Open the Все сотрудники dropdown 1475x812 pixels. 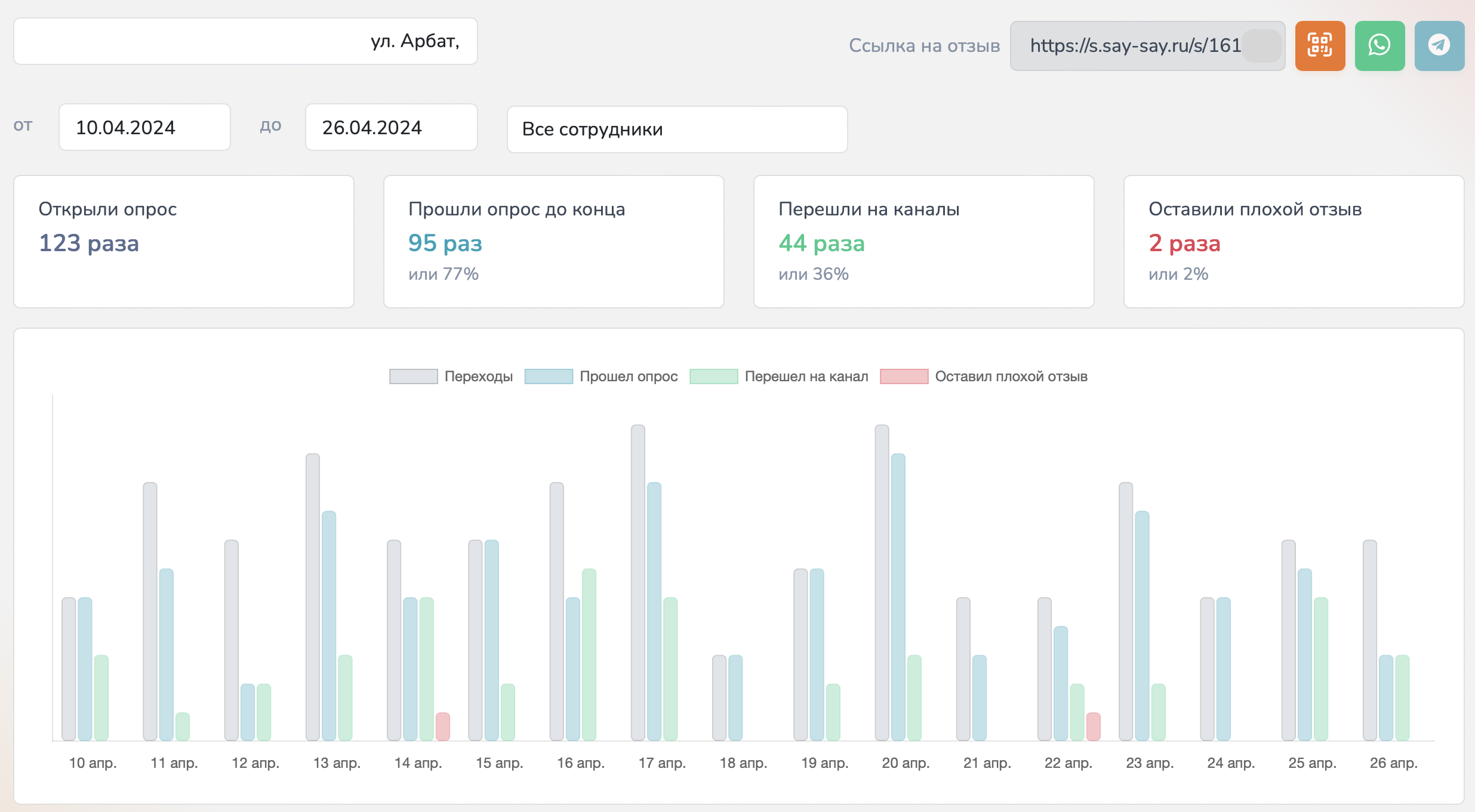[x=677, y=129]
